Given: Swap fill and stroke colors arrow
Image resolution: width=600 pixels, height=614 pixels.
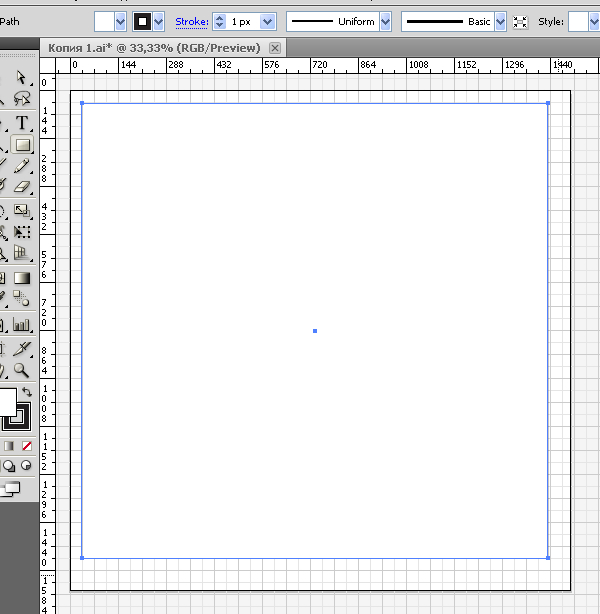Looking at the screenshot, I should (x=27, y=392).
